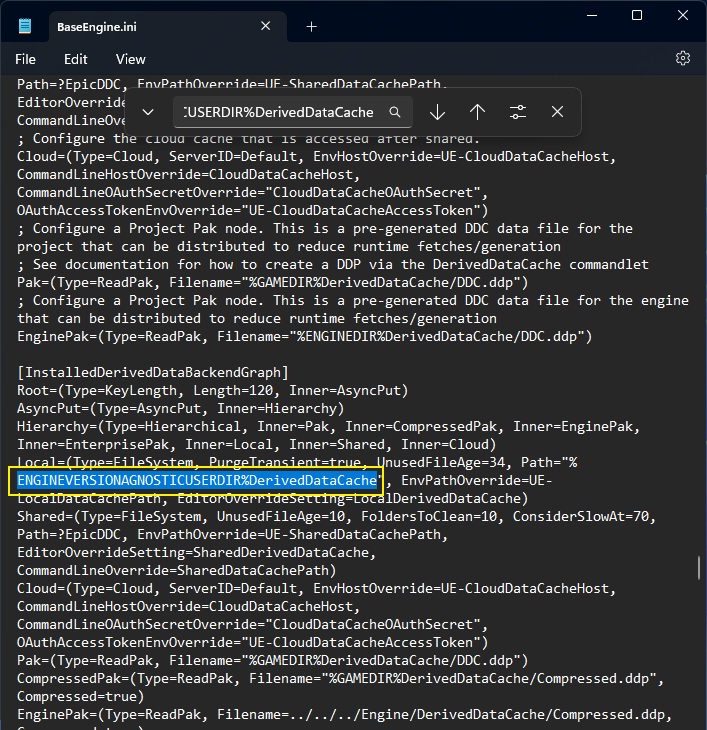This screenshot has width=707, height=730.
Task: Minimize the Notepad window
Action: [x=592, y=15]
